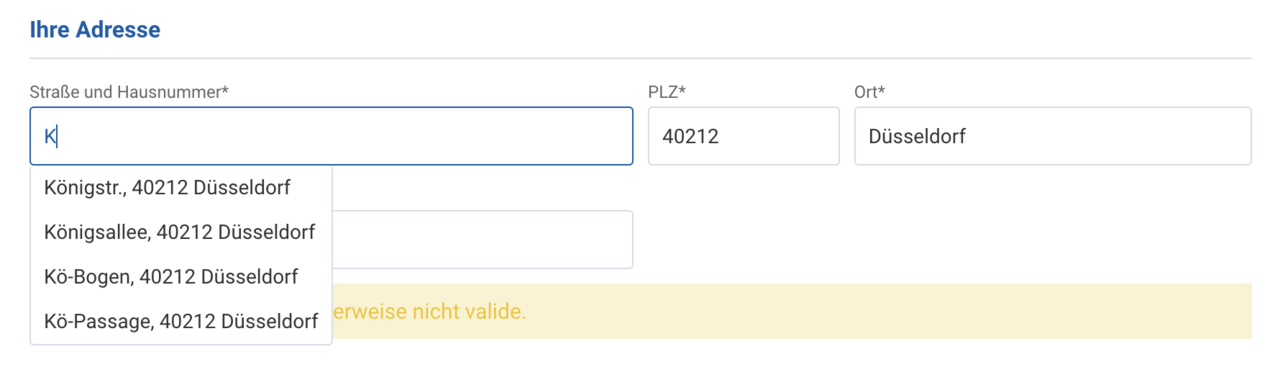The height and width of the screenshot is (367, 1280).
Task: Choose the Kö-Passage, 40212 Düsseldorf entry
Action: click(181, 322)
